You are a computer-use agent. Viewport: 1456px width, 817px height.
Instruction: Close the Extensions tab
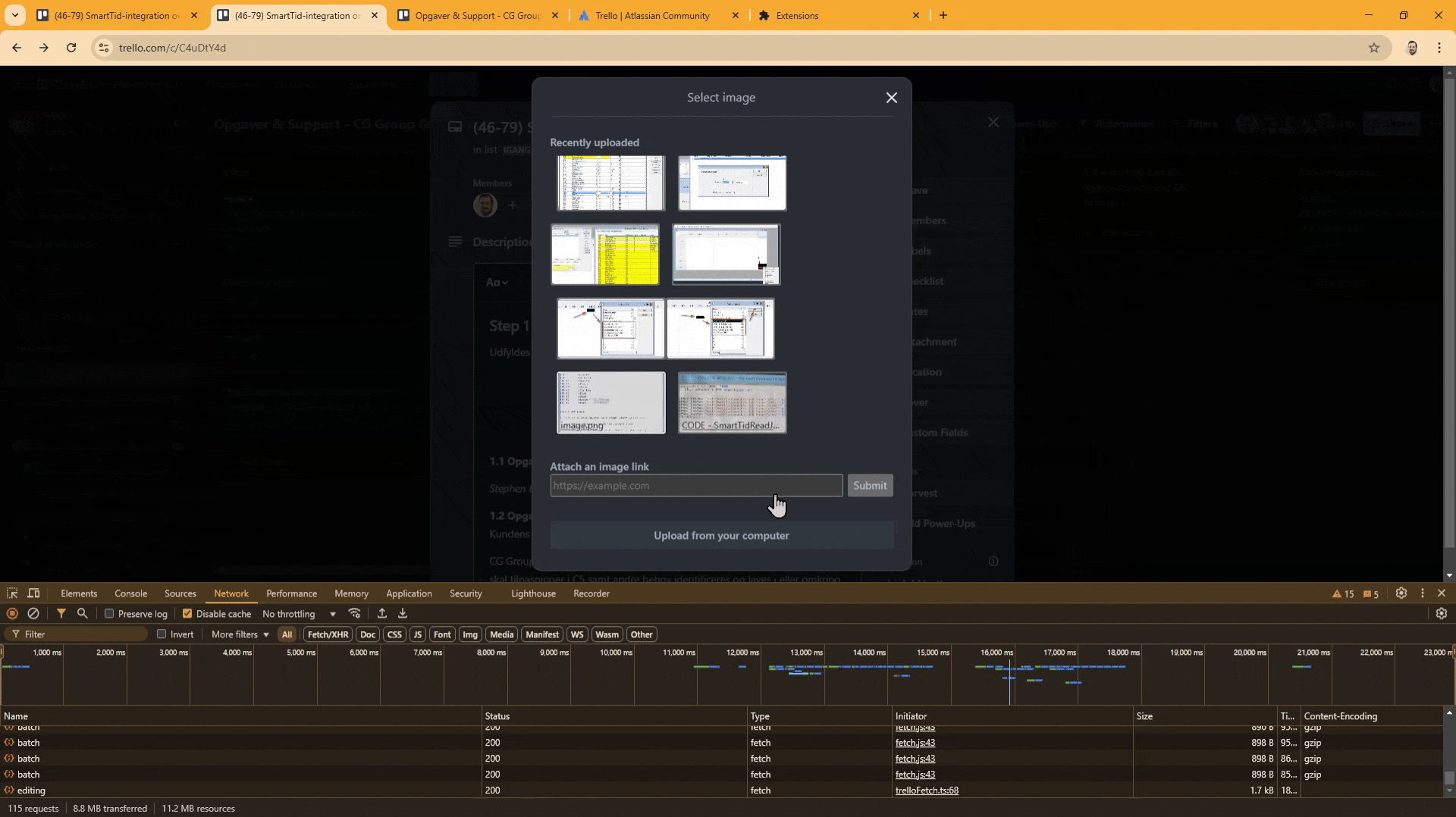click(916, 15)
